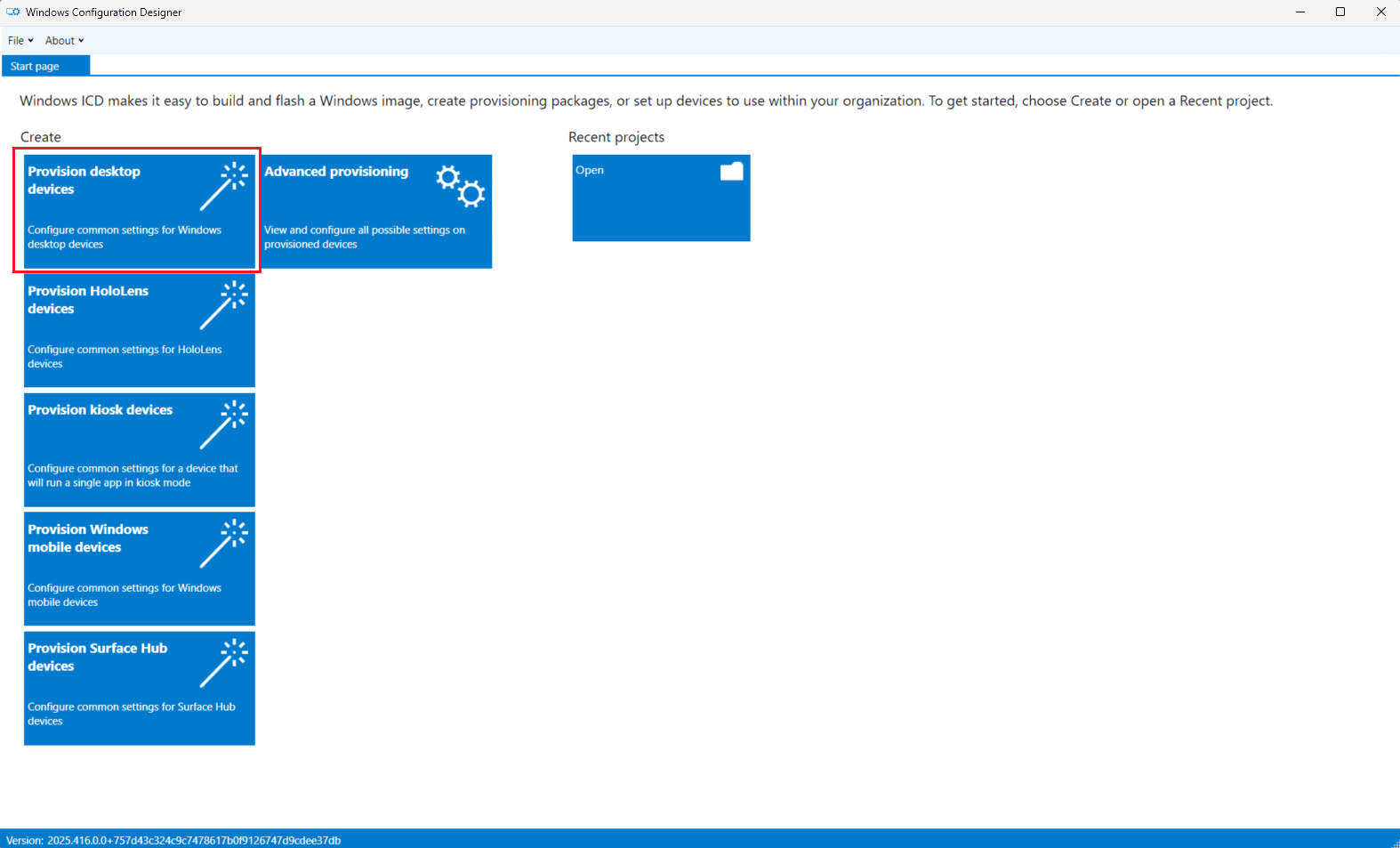Image resolution: width=1400 pixels, height=848 pixels.
Task: Click the 'Windows ICD makes it easy' intro text
Action: click(646, 101)
